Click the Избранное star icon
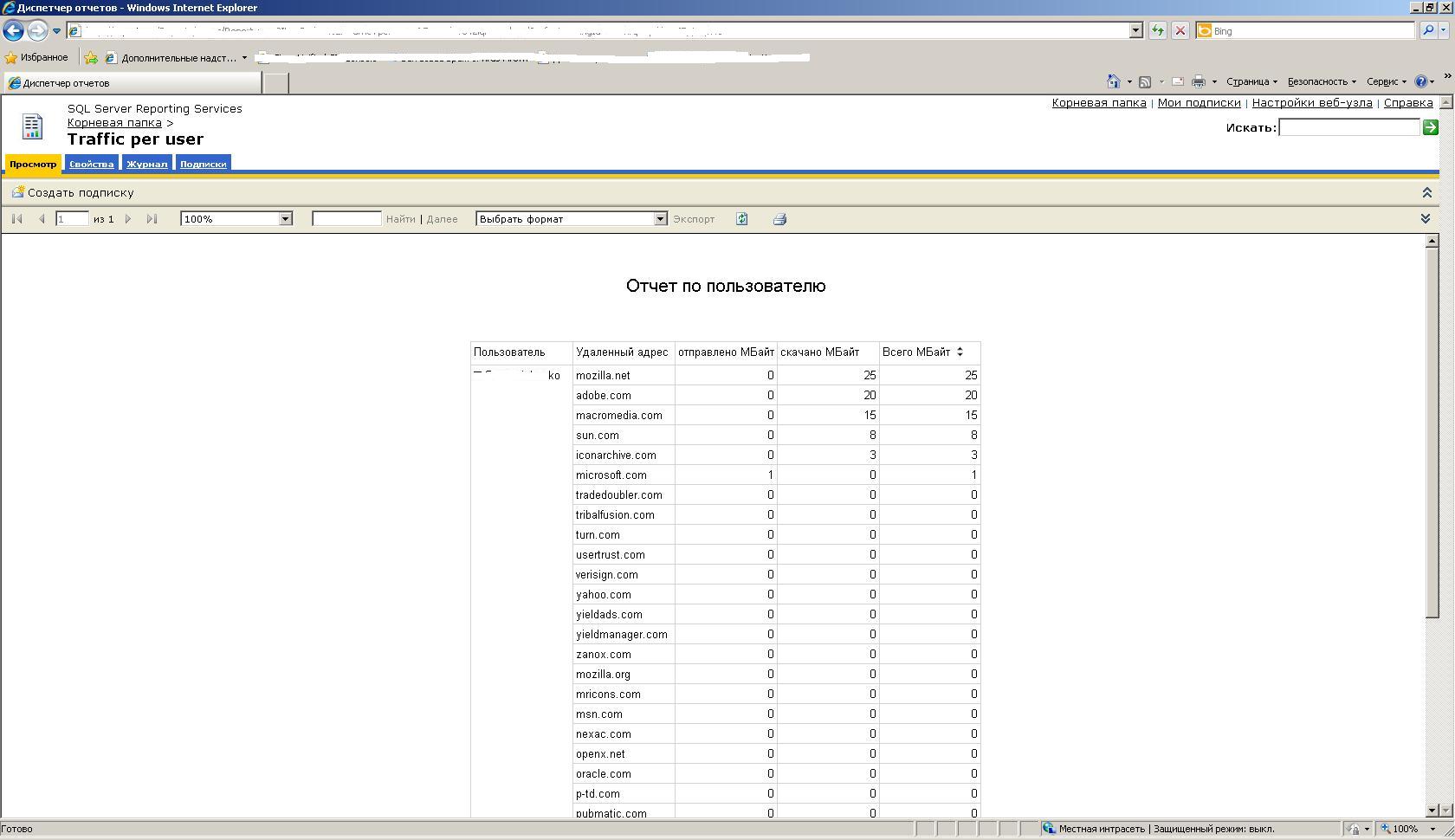 coord(10,57)
